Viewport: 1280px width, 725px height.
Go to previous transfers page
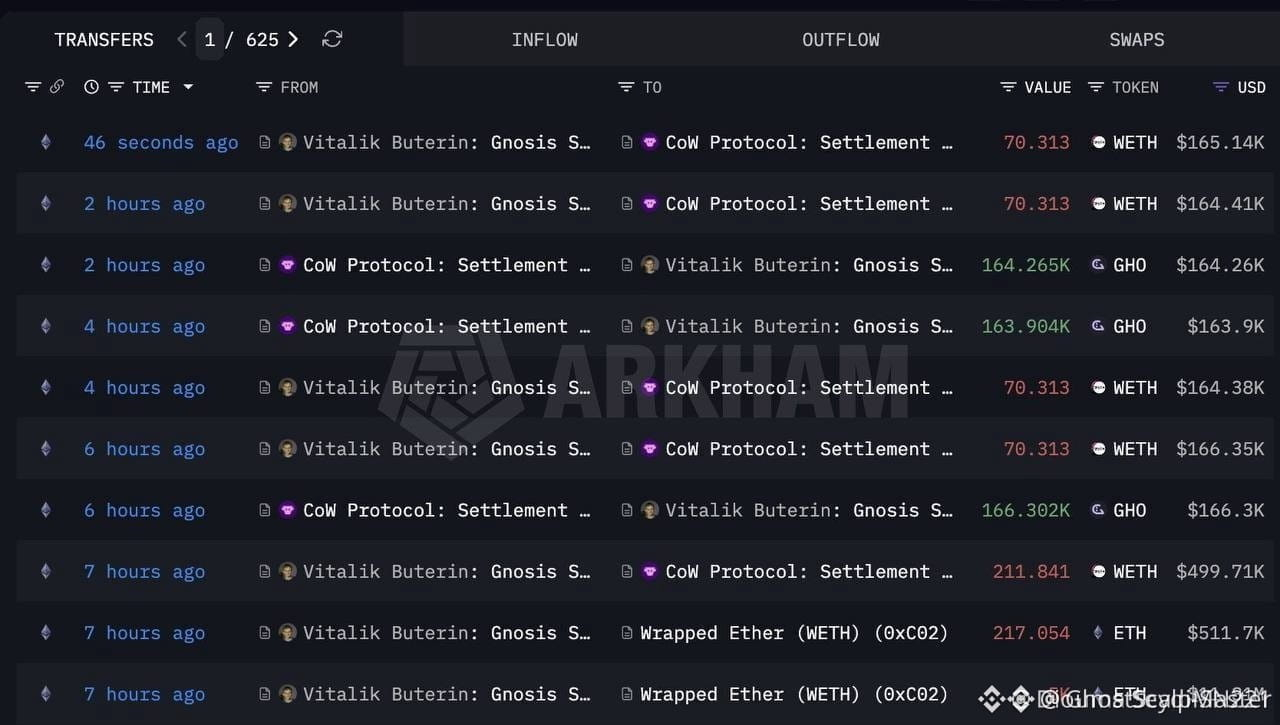181,39
